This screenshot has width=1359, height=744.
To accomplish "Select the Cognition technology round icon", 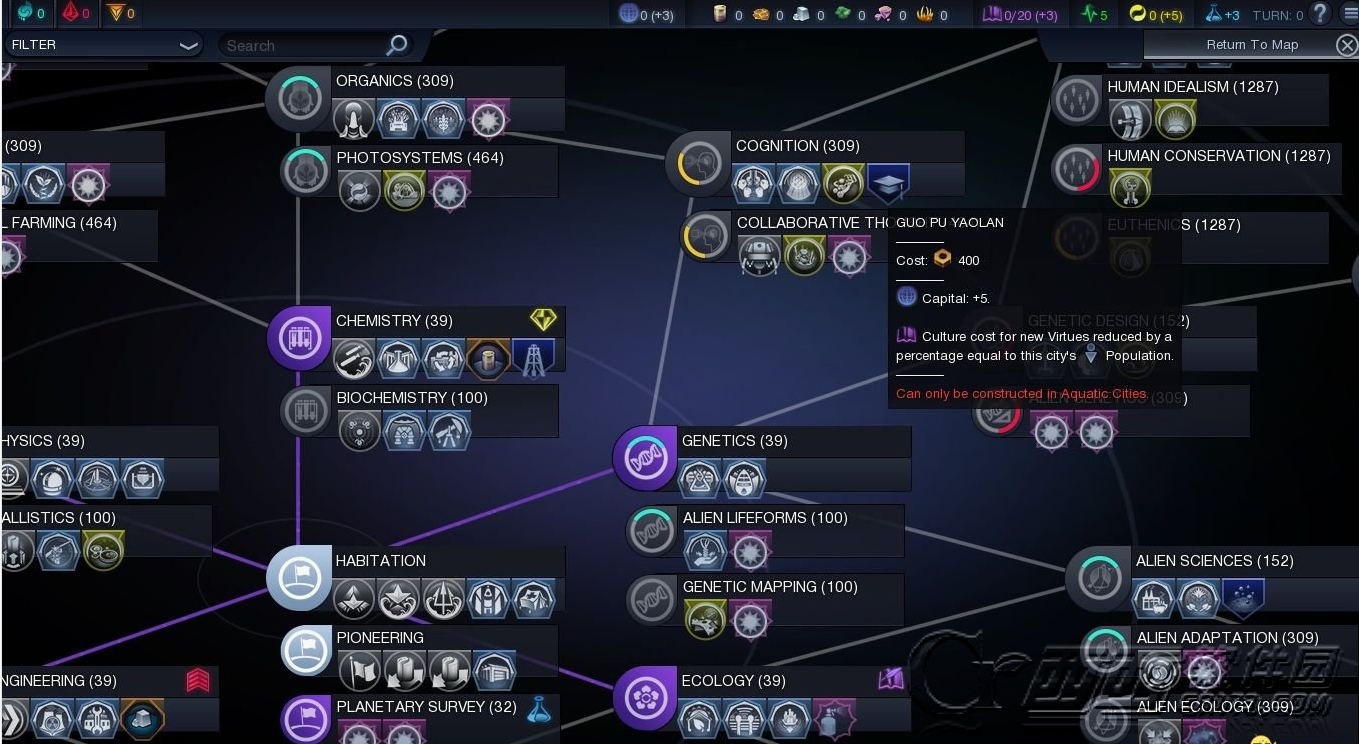I will pos(698,163).
